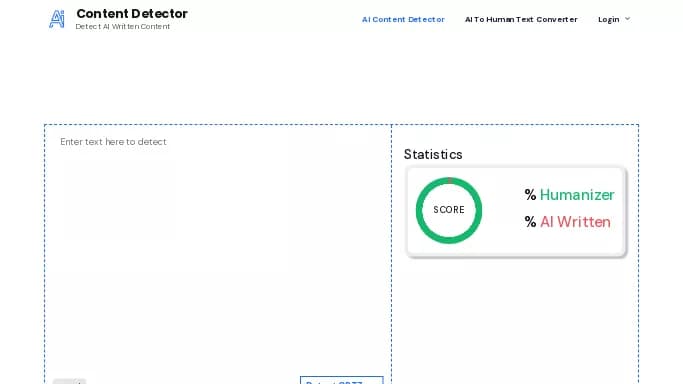683x384 pixels.
Task: Expand the chevron next to Login
Action: pyautogui.click(x=627, y=19)
